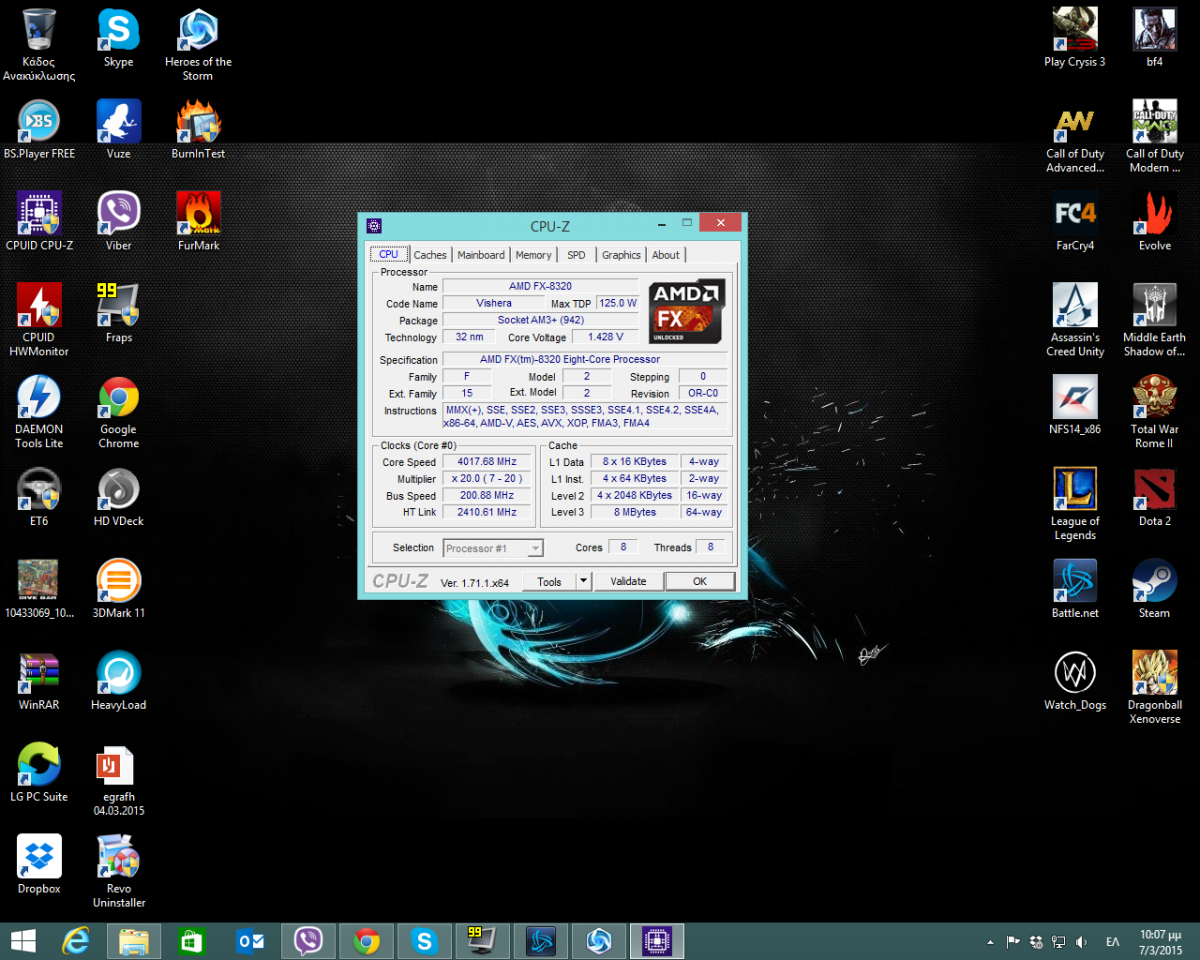Select the Dota 2 desktop icon
Viewport: 1200px width, 960px height.
1155,497
